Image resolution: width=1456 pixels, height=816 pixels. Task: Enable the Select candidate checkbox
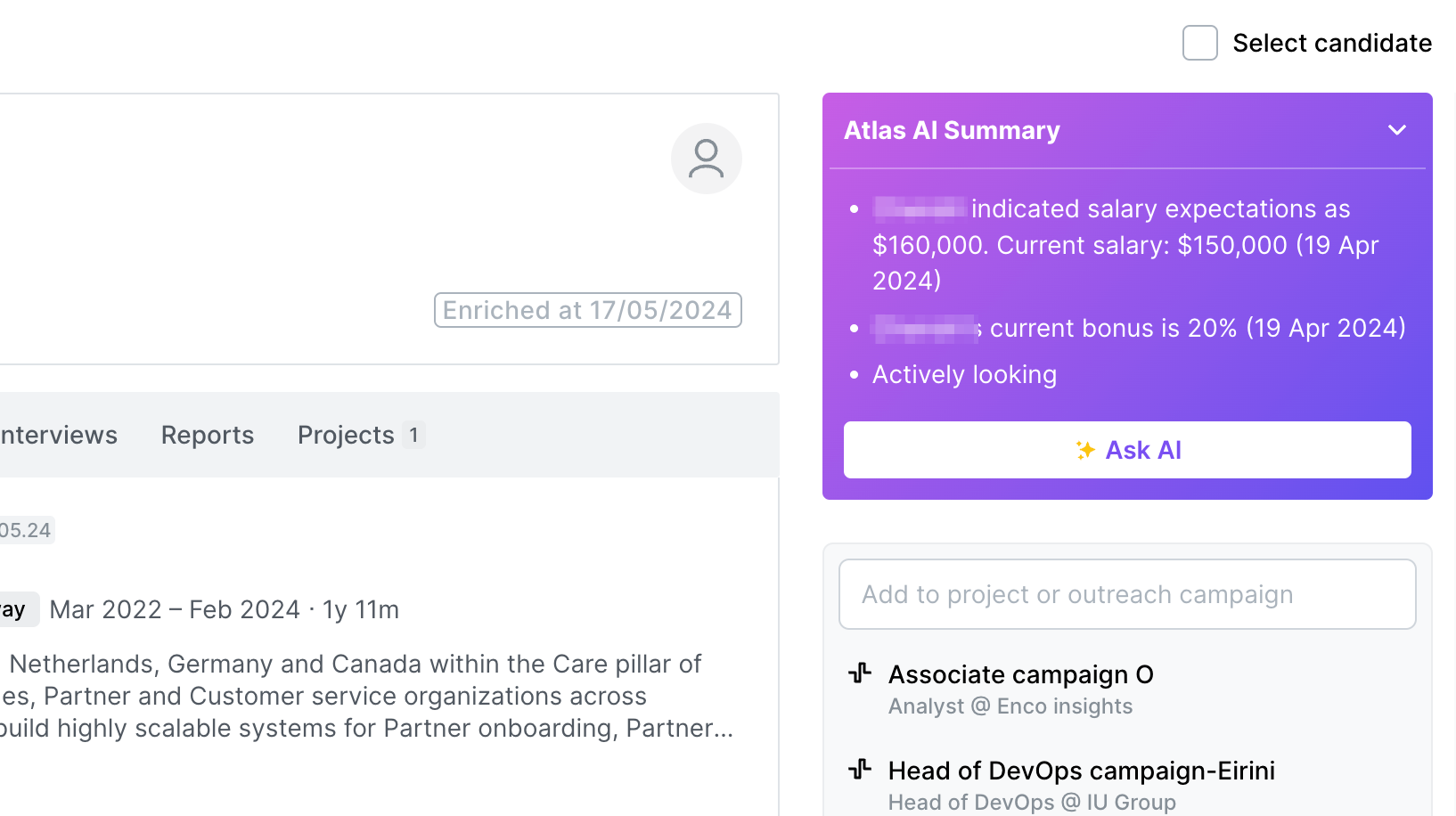coord(1199,43)
